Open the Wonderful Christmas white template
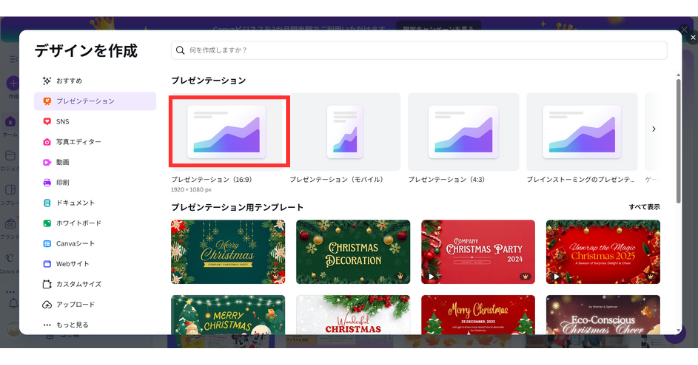The image size is (698, 365). [353, 315]
